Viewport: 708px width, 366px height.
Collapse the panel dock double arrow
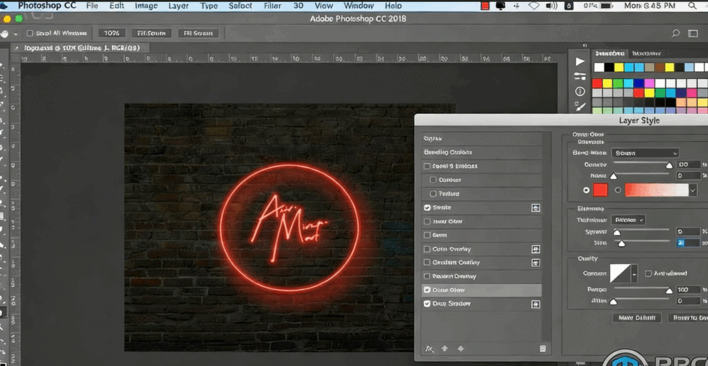click(585, 45)
